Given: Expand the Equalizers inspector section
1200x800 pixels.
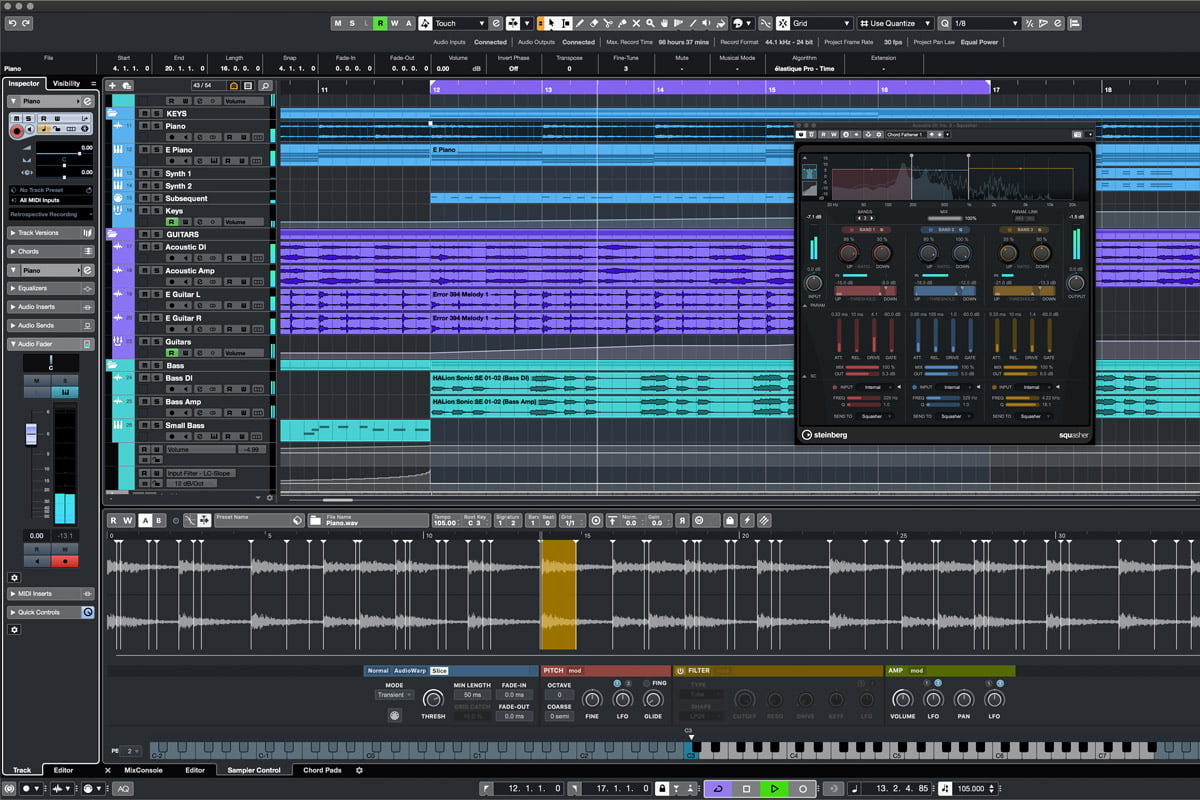Looking at the screenshot, I should click(51, 288).
